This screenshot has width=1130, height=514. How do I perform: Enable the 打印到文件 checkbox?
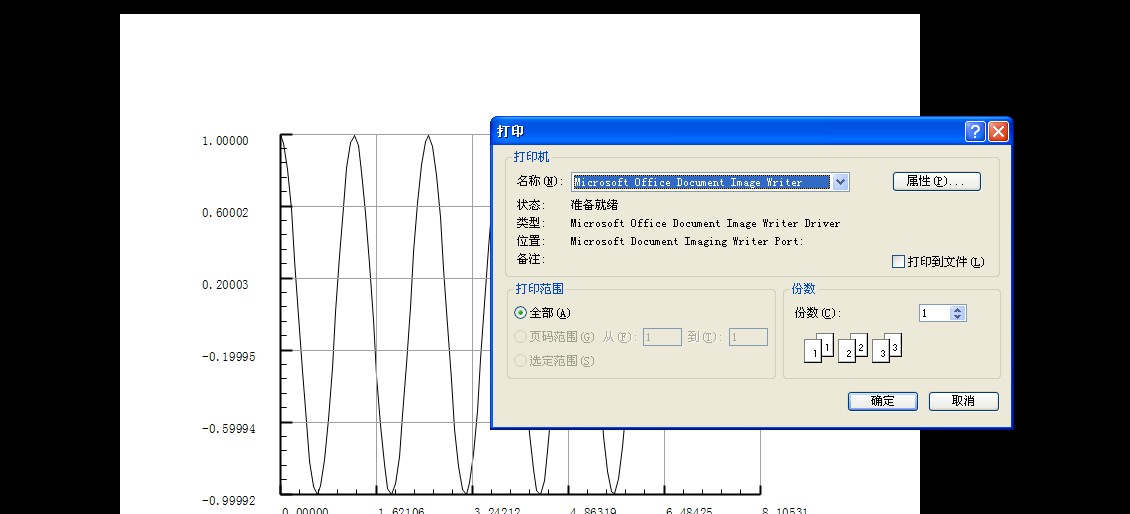tap(898, 262)
